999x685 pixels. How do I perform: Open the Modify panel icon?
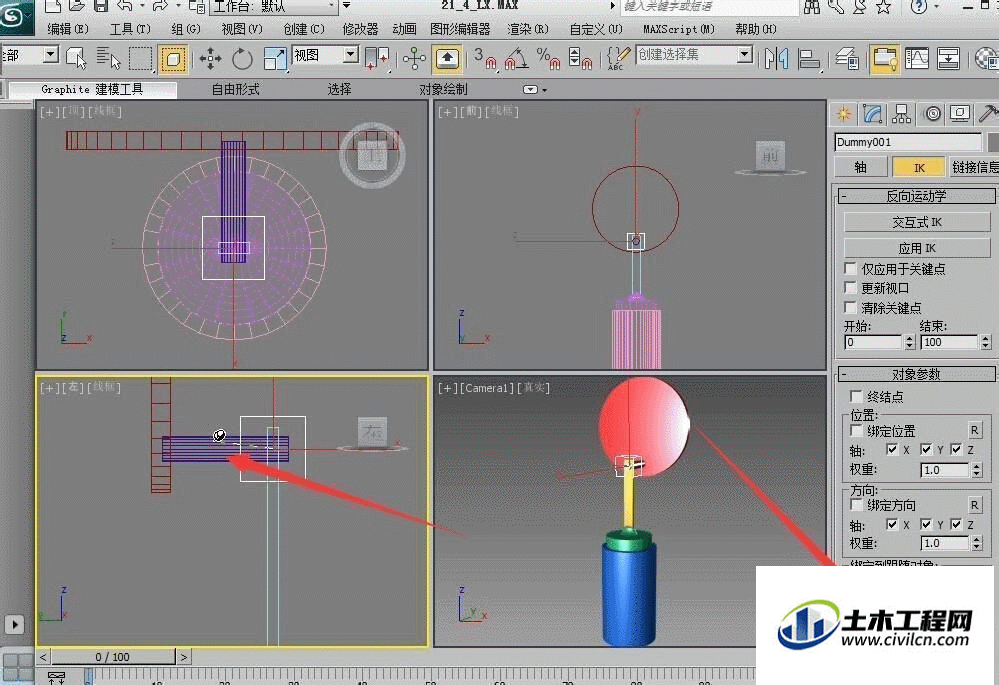pyautogui.click(x=873, y=114)
